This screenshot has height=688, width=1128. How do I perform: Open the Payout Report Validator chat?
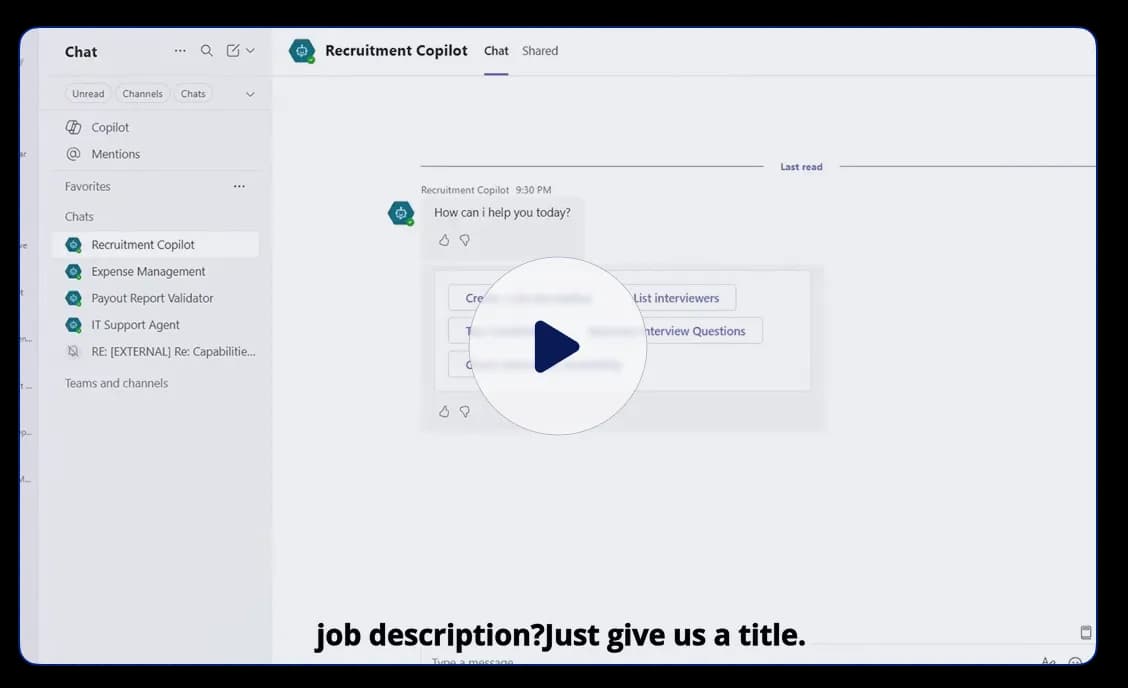tap(155, 298)
